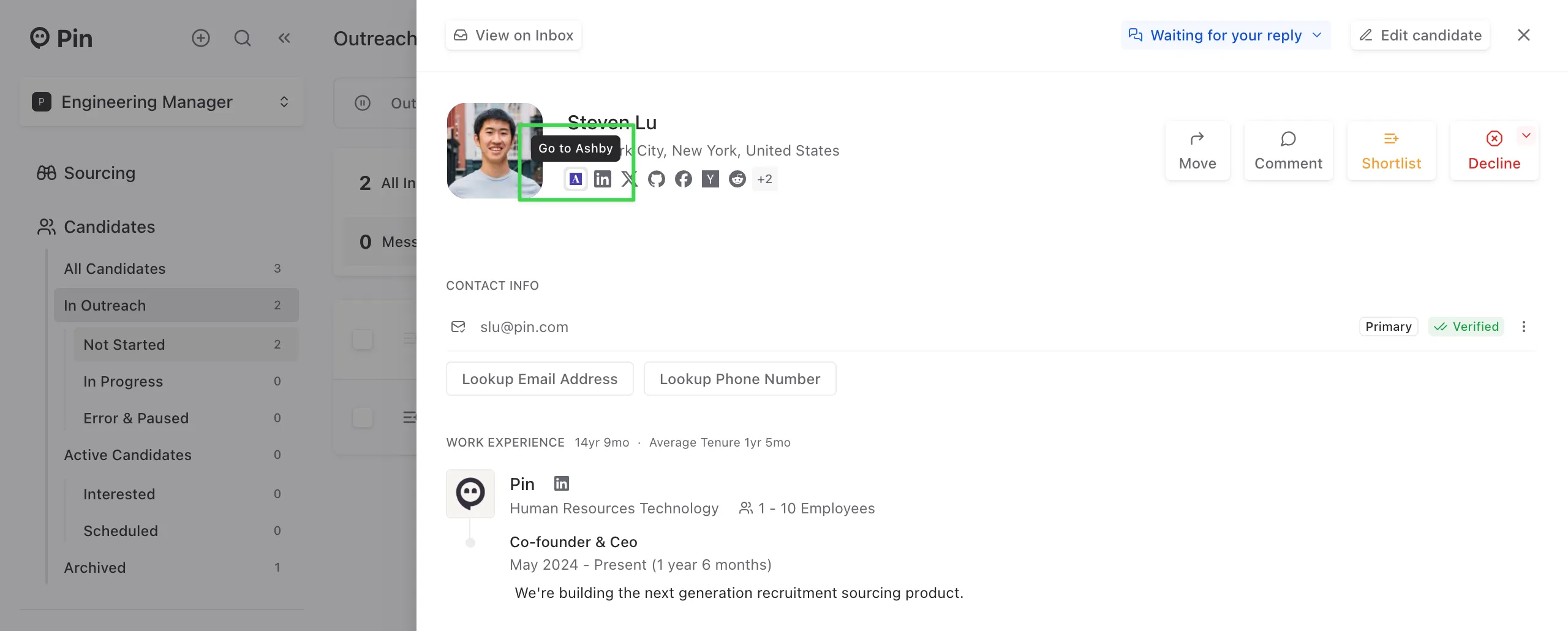Select In Outreach in sidebar
1568x631 pixels.
click(x=176, y=305)
